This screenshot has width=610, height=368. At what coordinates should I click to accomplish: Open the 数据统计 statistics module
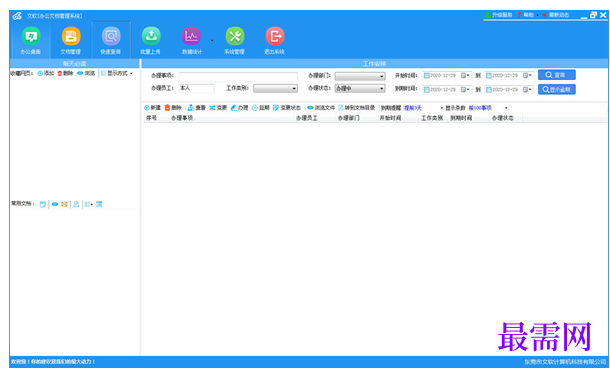click(191, 40)
